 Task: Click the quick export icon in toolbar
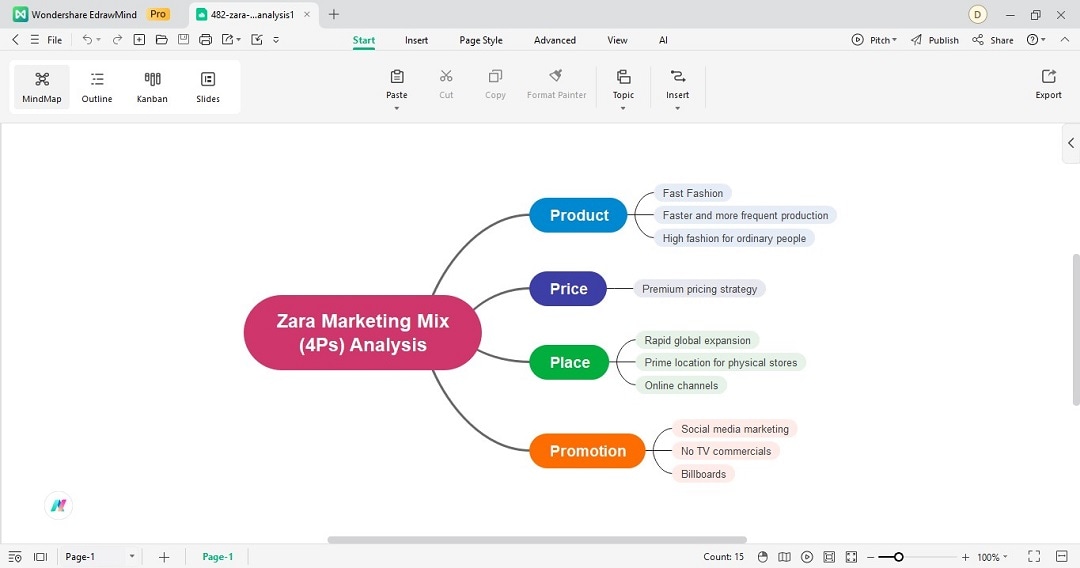tap(227, 40)
